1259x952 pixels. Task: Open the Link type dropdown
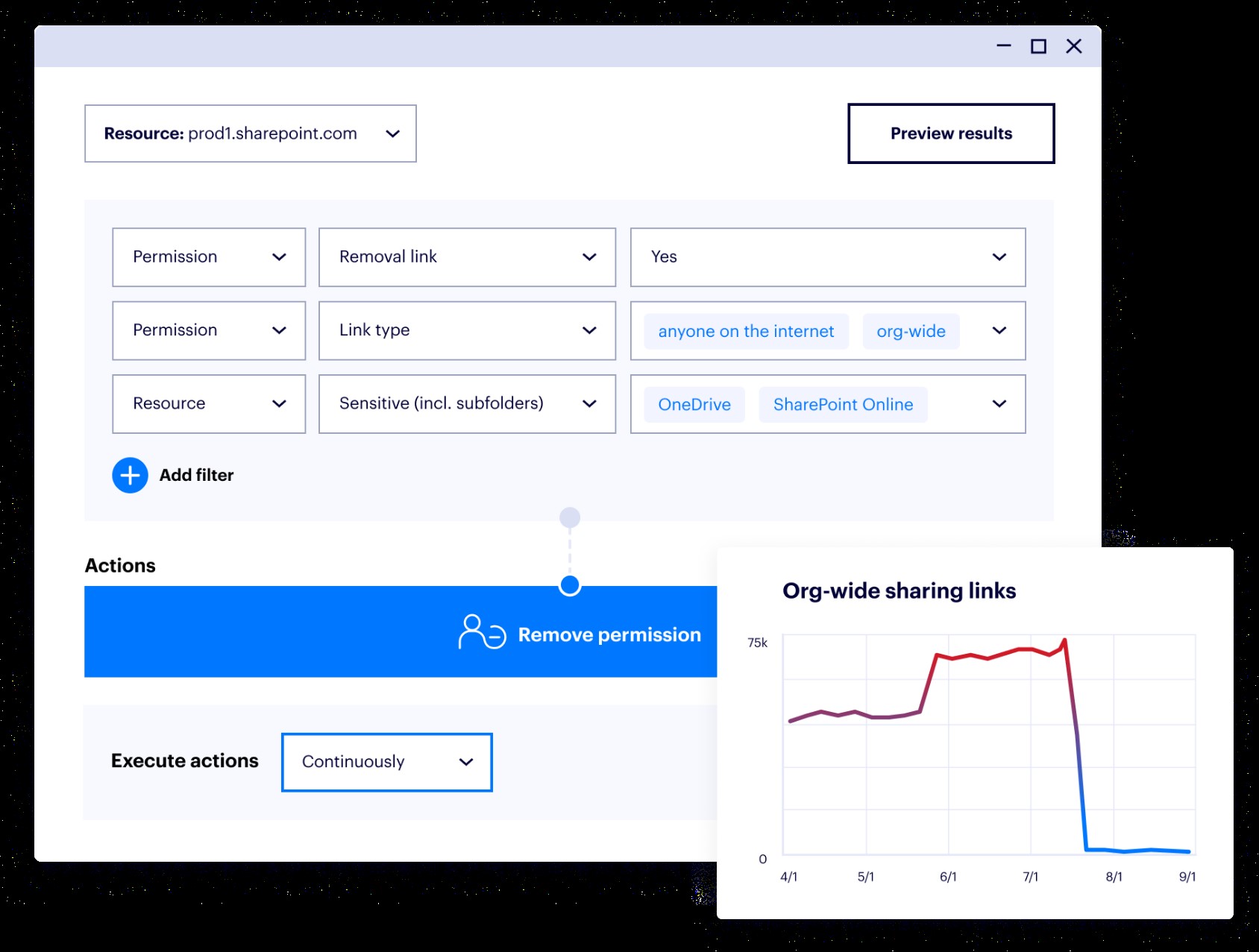coord(467,330)
